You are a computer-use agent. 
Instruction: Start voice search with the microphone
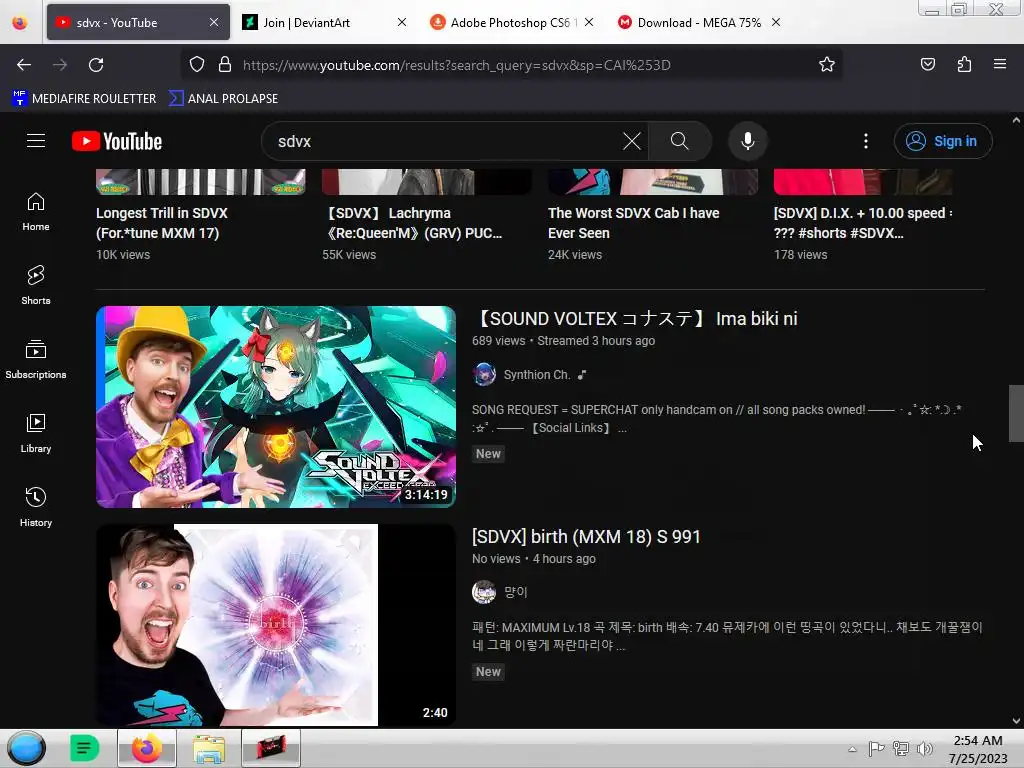click(x=748, y=141)
